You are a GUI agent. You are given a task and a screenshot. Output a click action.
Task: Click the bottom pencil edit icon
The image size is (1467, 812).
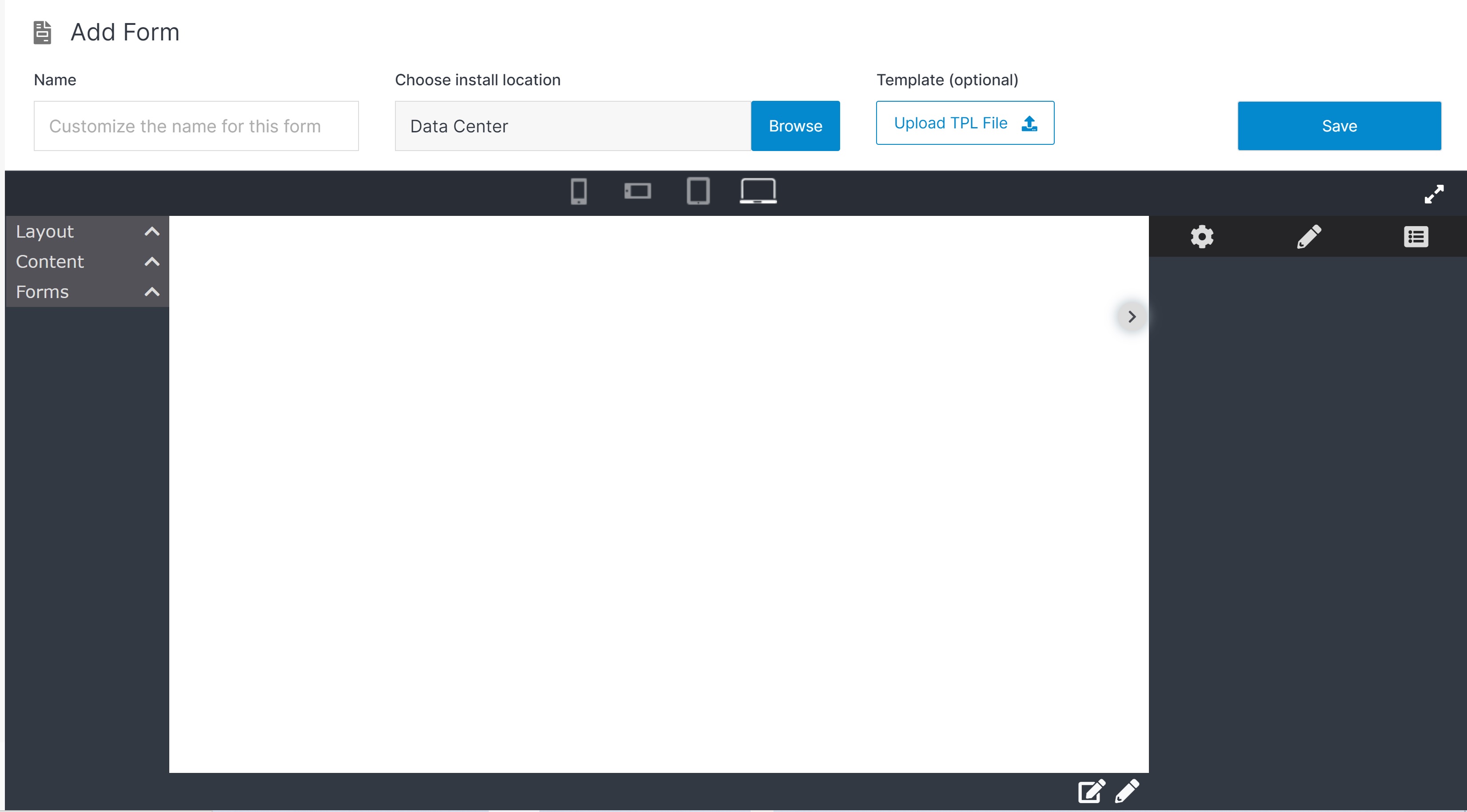(1127, 791)
